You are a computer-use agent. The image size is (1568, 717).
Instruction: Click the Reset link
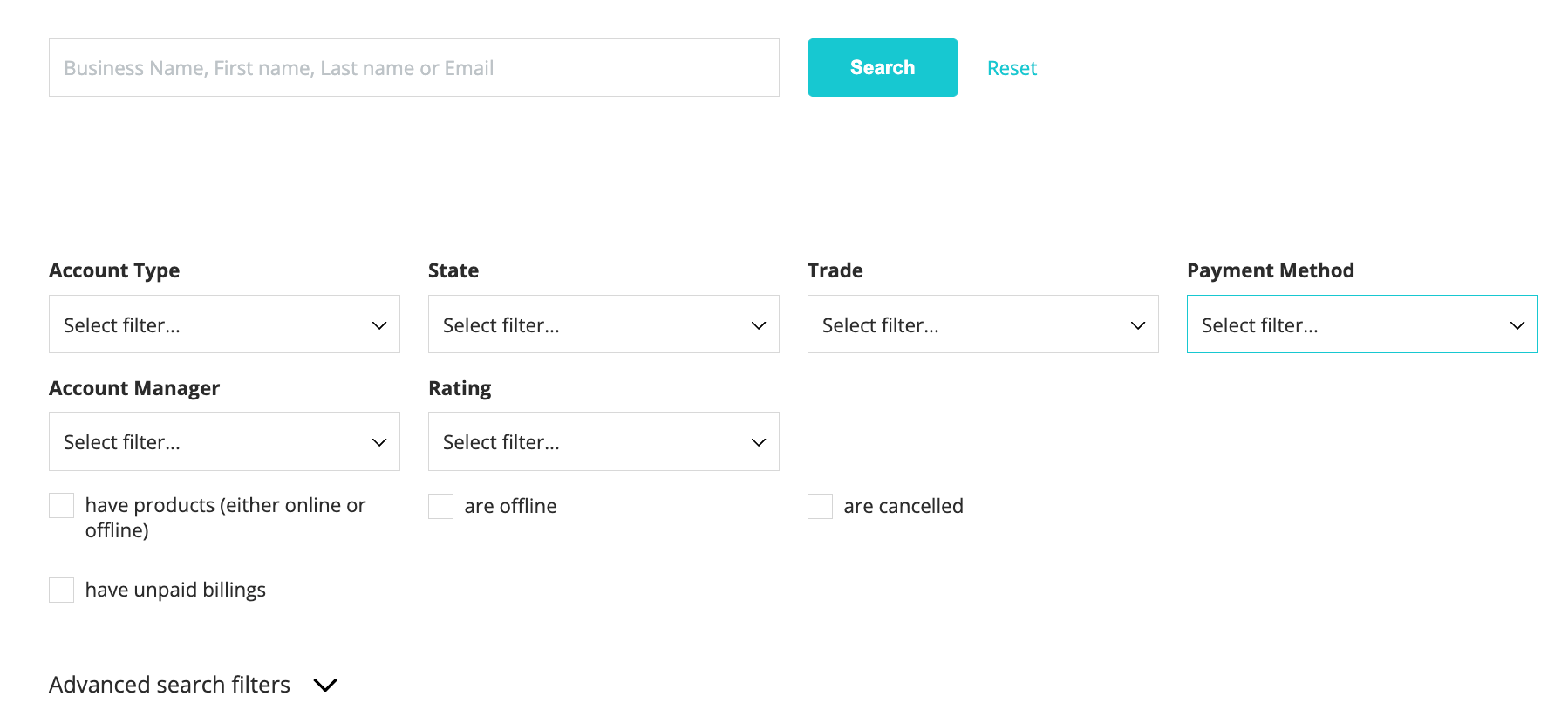point(1012,67)
